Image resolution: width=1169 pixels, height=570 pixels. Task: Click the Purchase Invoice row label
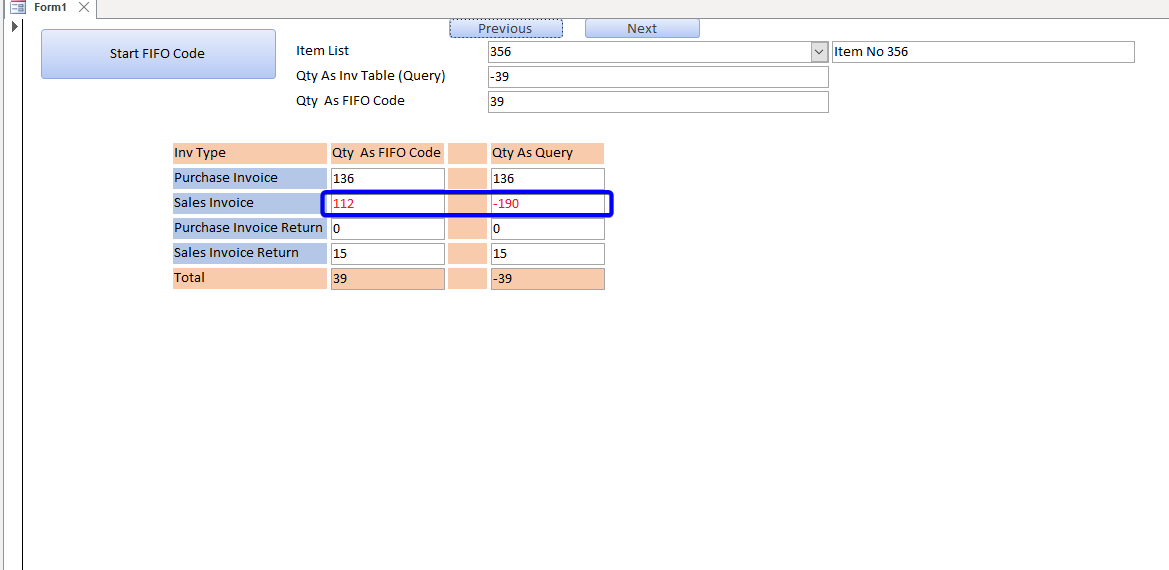click(250, 179)
